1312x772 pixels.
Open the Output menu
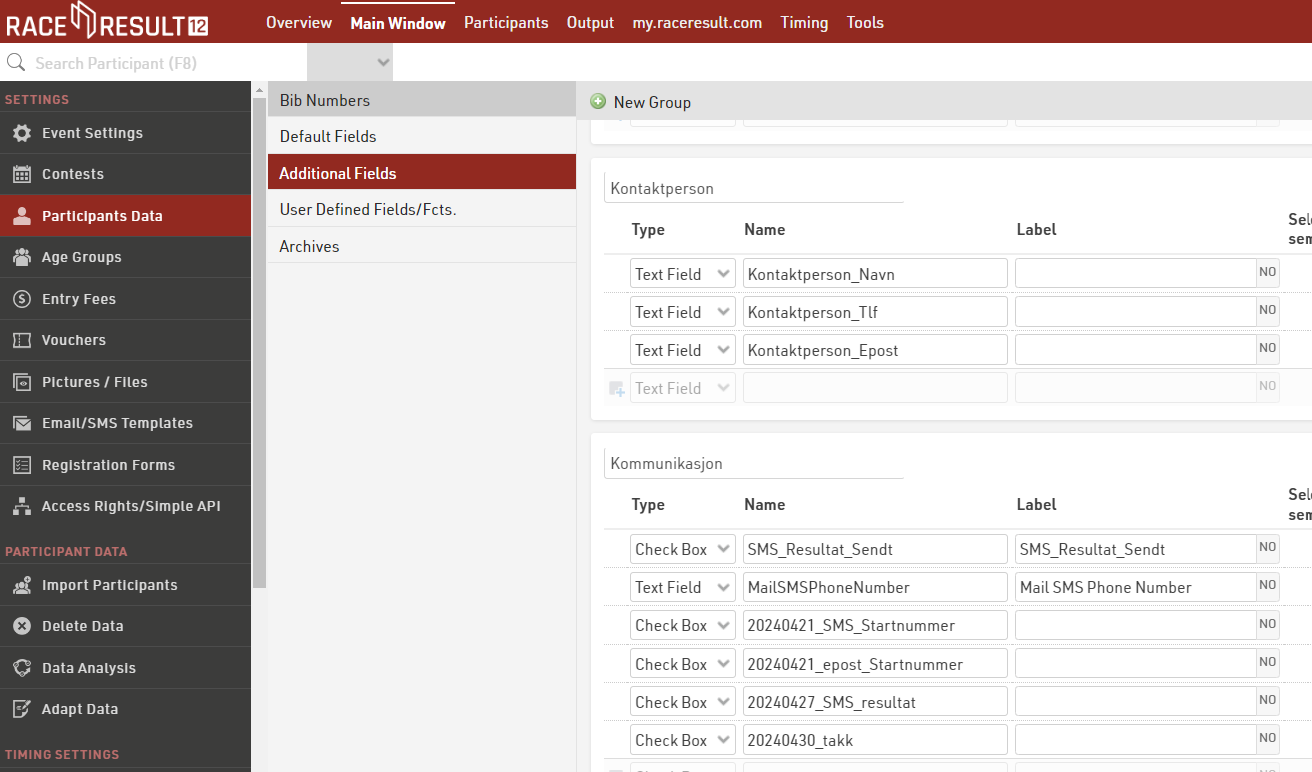pos(590,22)
